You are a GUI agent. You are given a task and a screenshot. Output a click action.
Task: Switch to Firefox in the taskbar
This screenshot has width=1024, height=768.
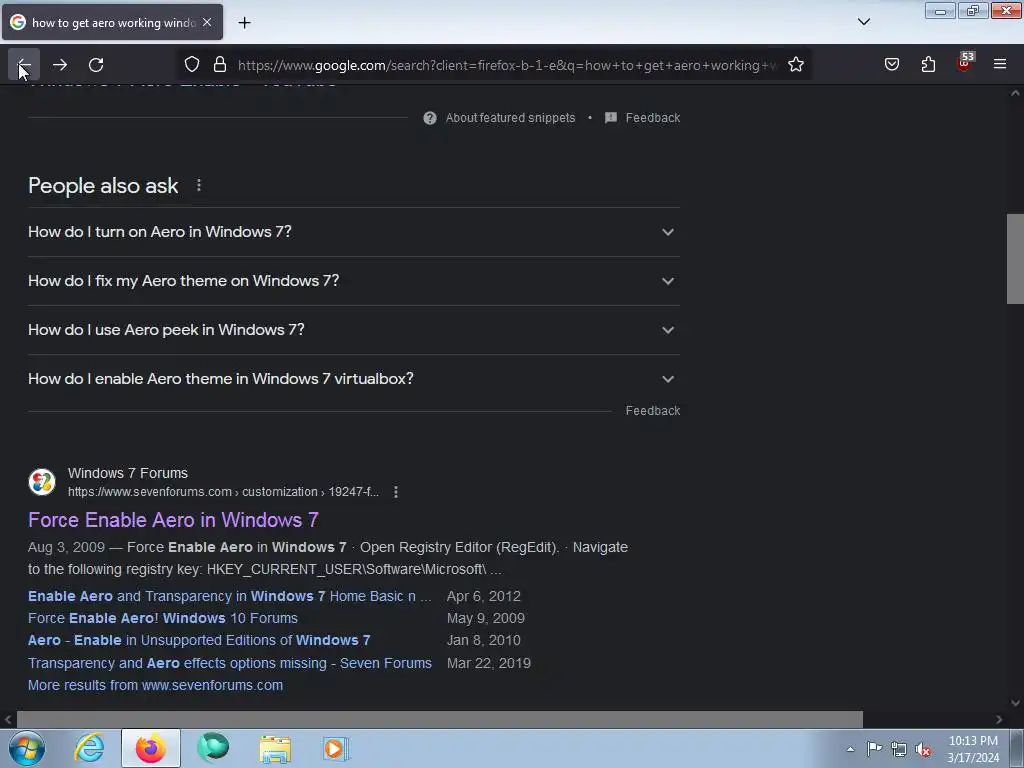tap(151, 748)
